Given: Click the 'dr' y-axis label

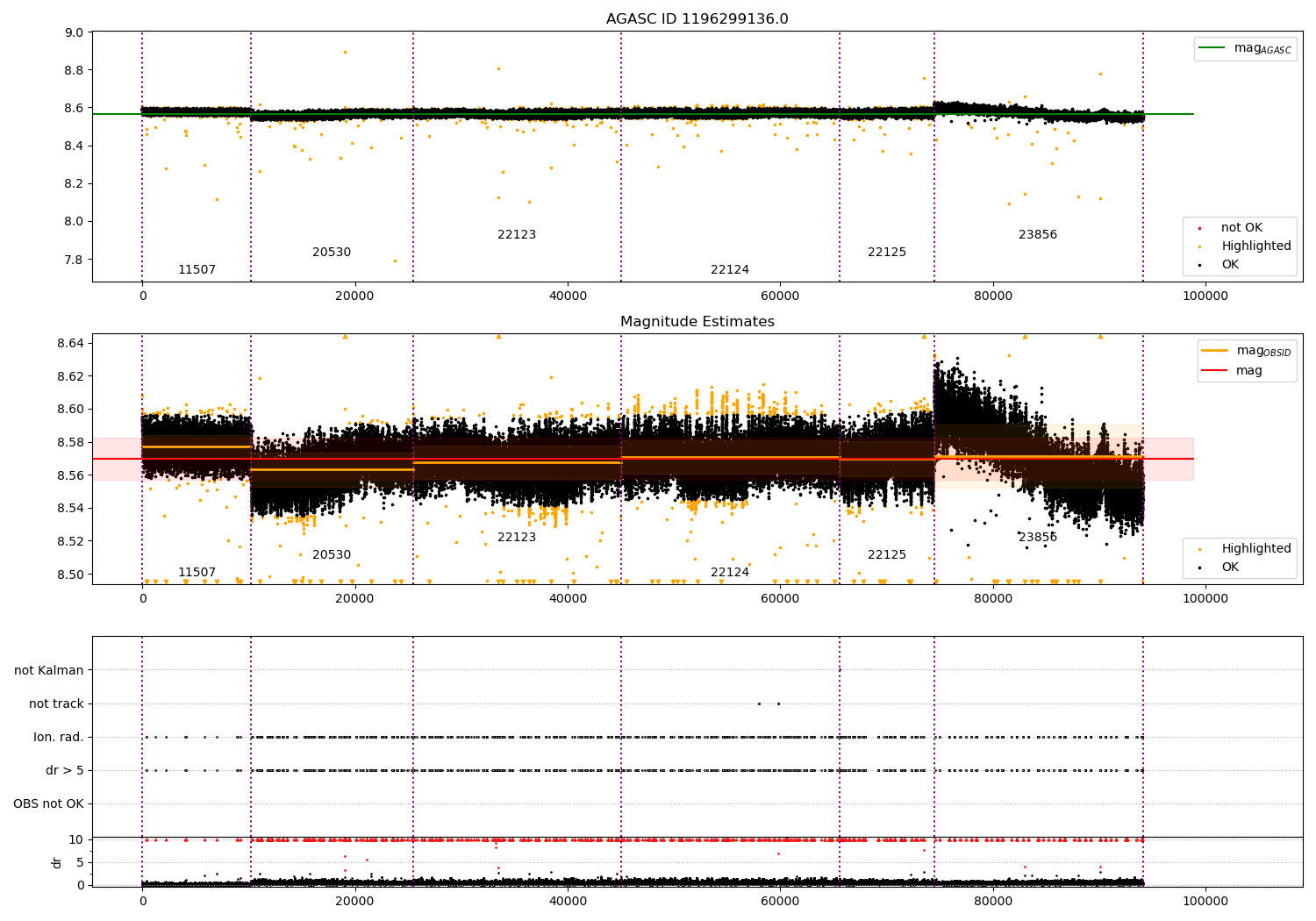Looking at the screenshot, I should tap(57, 862).
